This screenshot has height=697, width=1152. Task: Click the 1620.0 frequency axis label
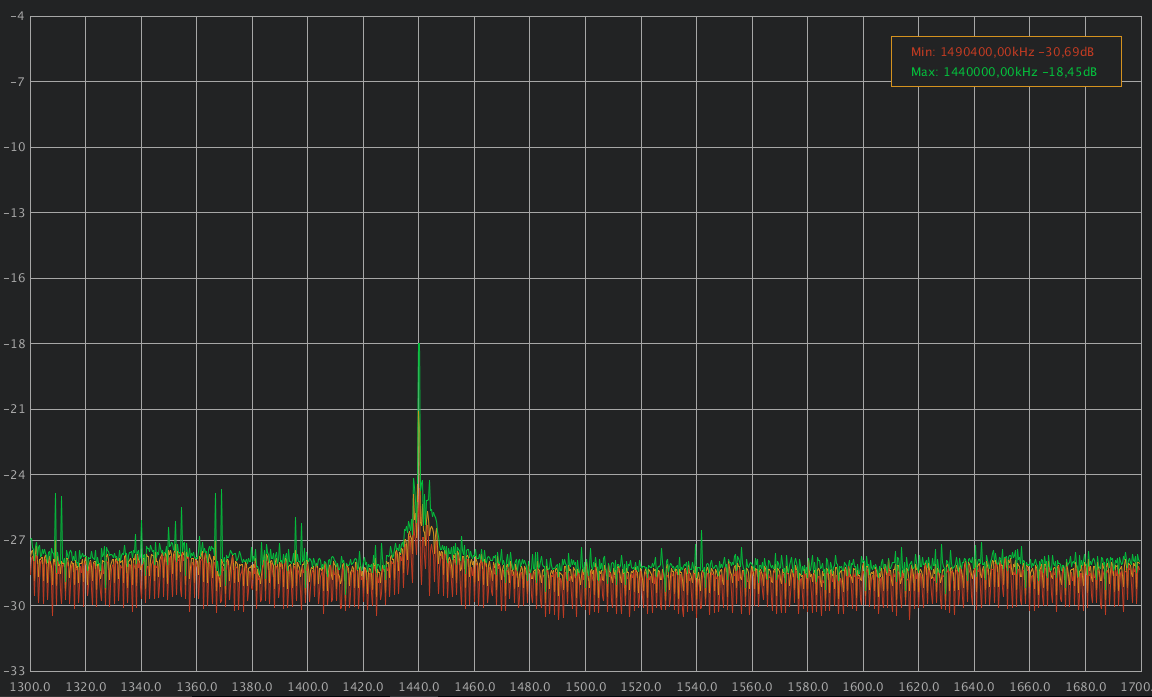(x=918, y=687)
